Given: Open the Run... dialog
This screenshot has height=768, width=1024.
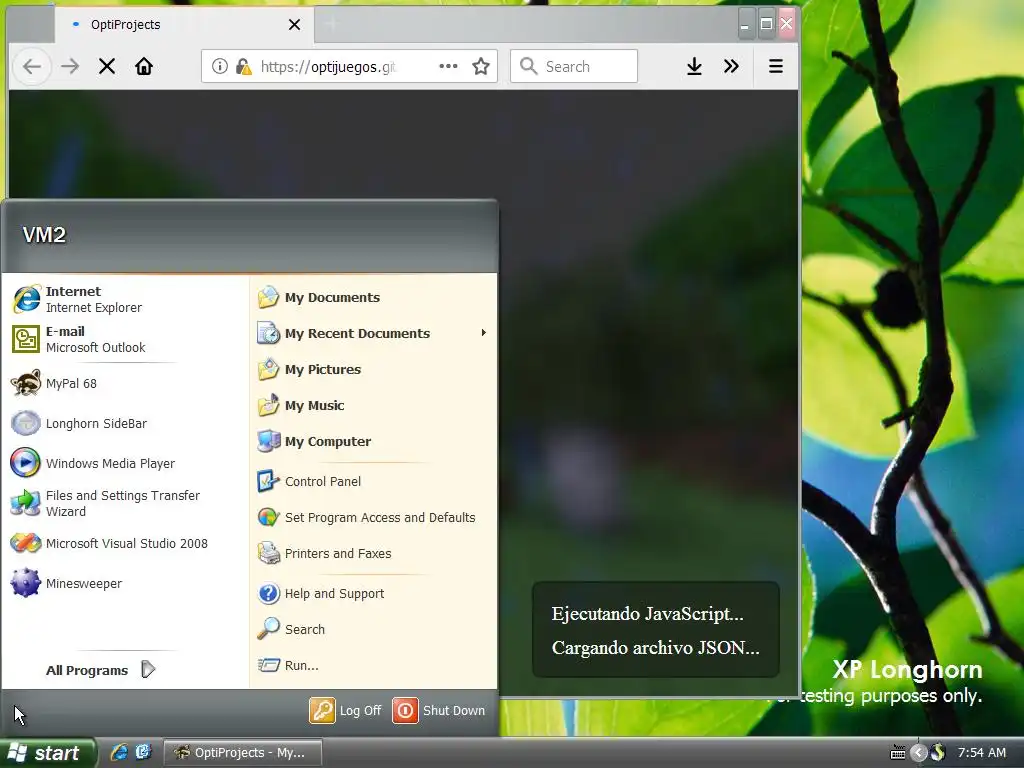Looking at the screenshot, I should coord(374,665).
